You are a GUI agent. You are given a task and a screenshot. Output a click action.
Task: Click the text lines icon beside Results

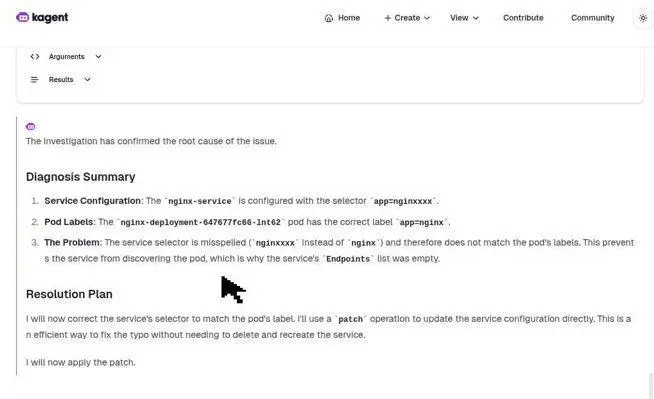tap(35, 79)
